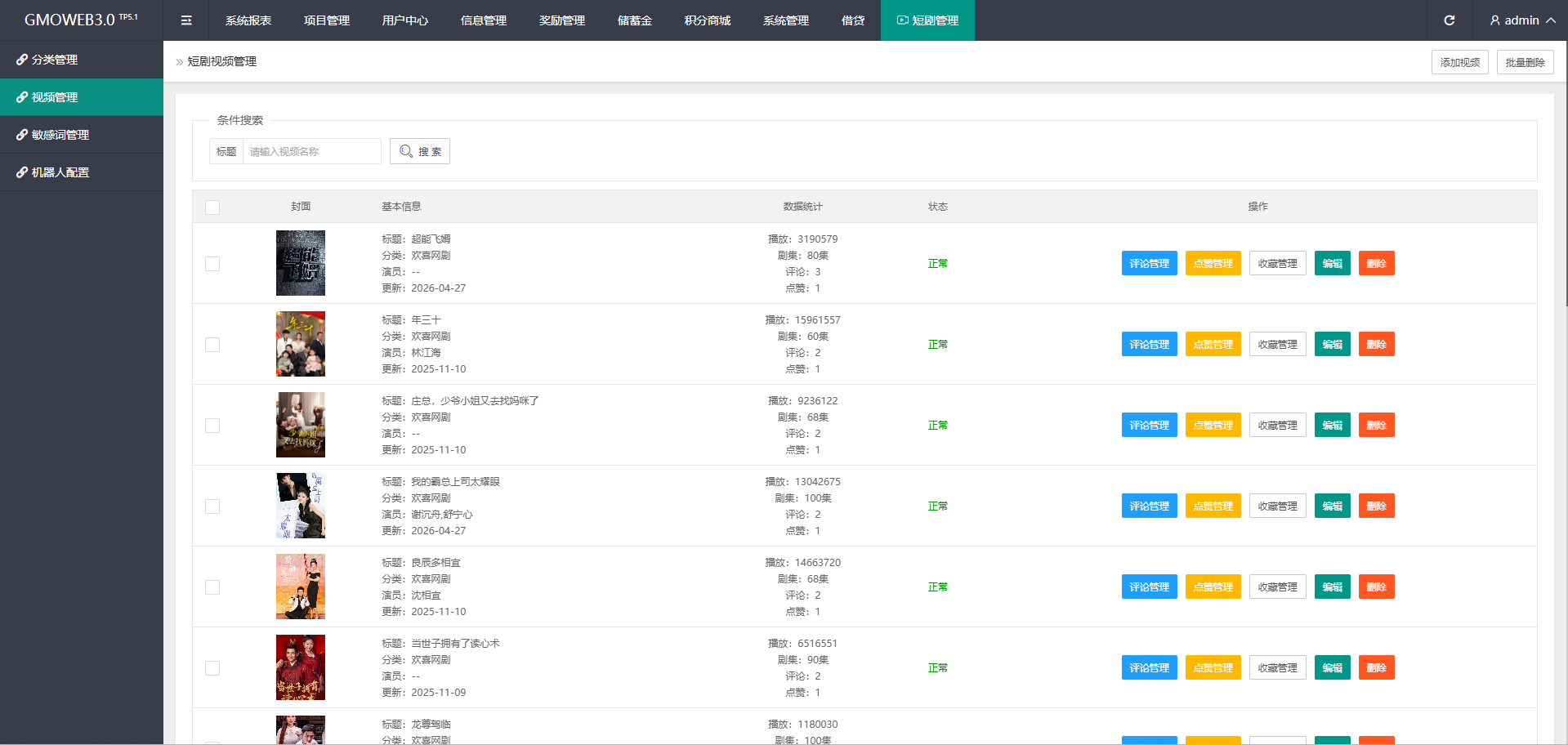Click the video icon on 短剧管理 tab
1568x745 pixels.
902,20
